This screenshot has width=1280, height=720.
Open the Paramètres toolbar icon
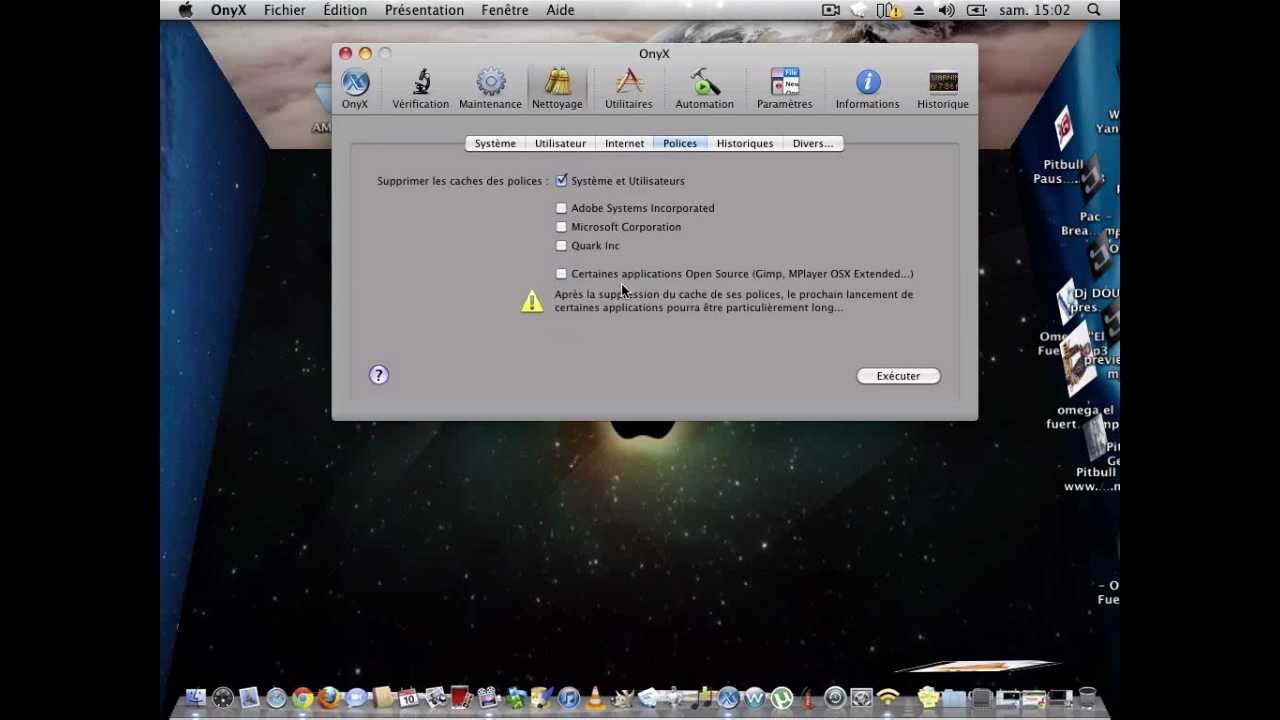point(784,89)
